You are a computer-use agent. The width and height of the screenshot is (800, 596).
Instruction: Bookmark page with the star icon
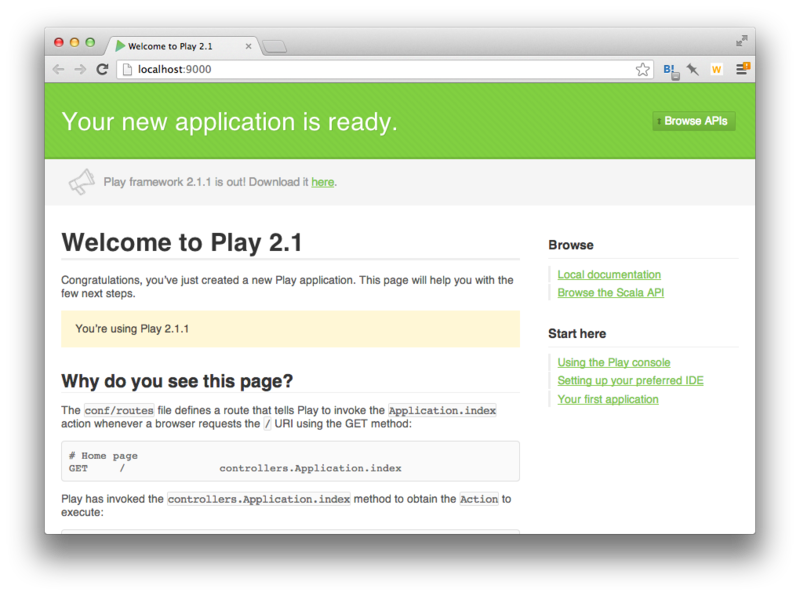pyautogui.click(x=643, y=69)
